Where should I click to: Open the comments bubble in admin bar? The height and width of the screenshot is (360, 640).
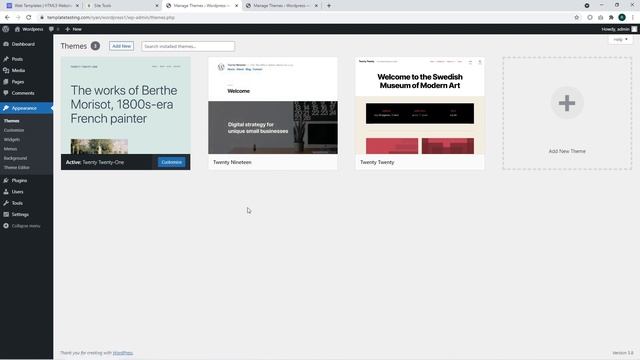pos(54,29)
